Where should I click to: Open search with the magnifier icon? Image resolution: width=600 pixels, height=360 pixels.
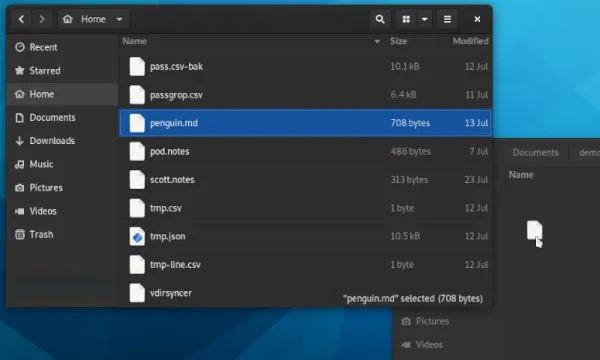(x=380, y=19)
